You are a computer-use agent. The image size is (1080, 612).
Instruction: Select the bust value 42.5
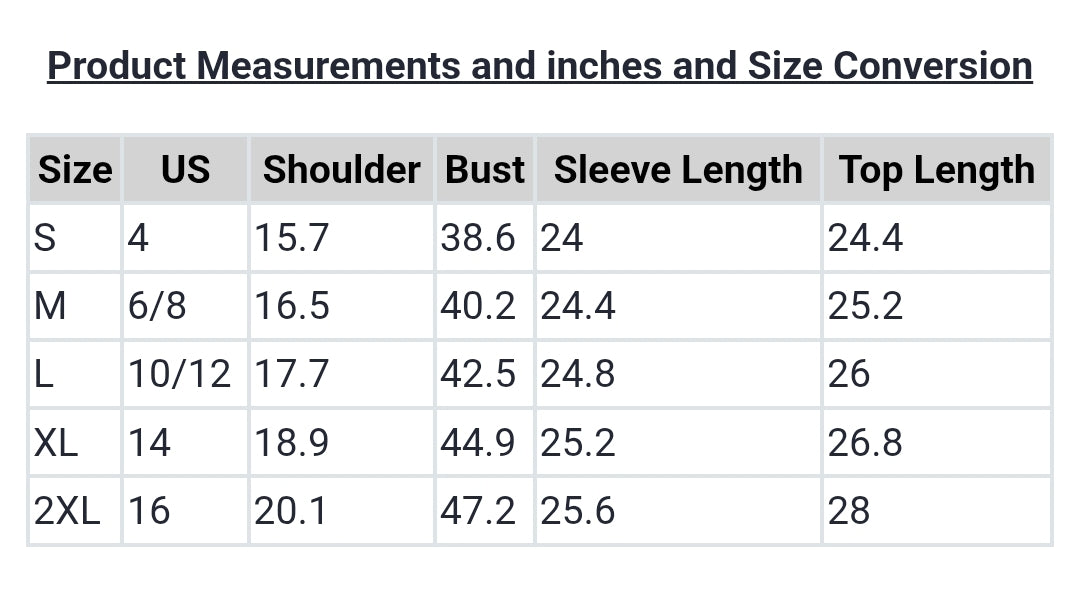point(478,374)
